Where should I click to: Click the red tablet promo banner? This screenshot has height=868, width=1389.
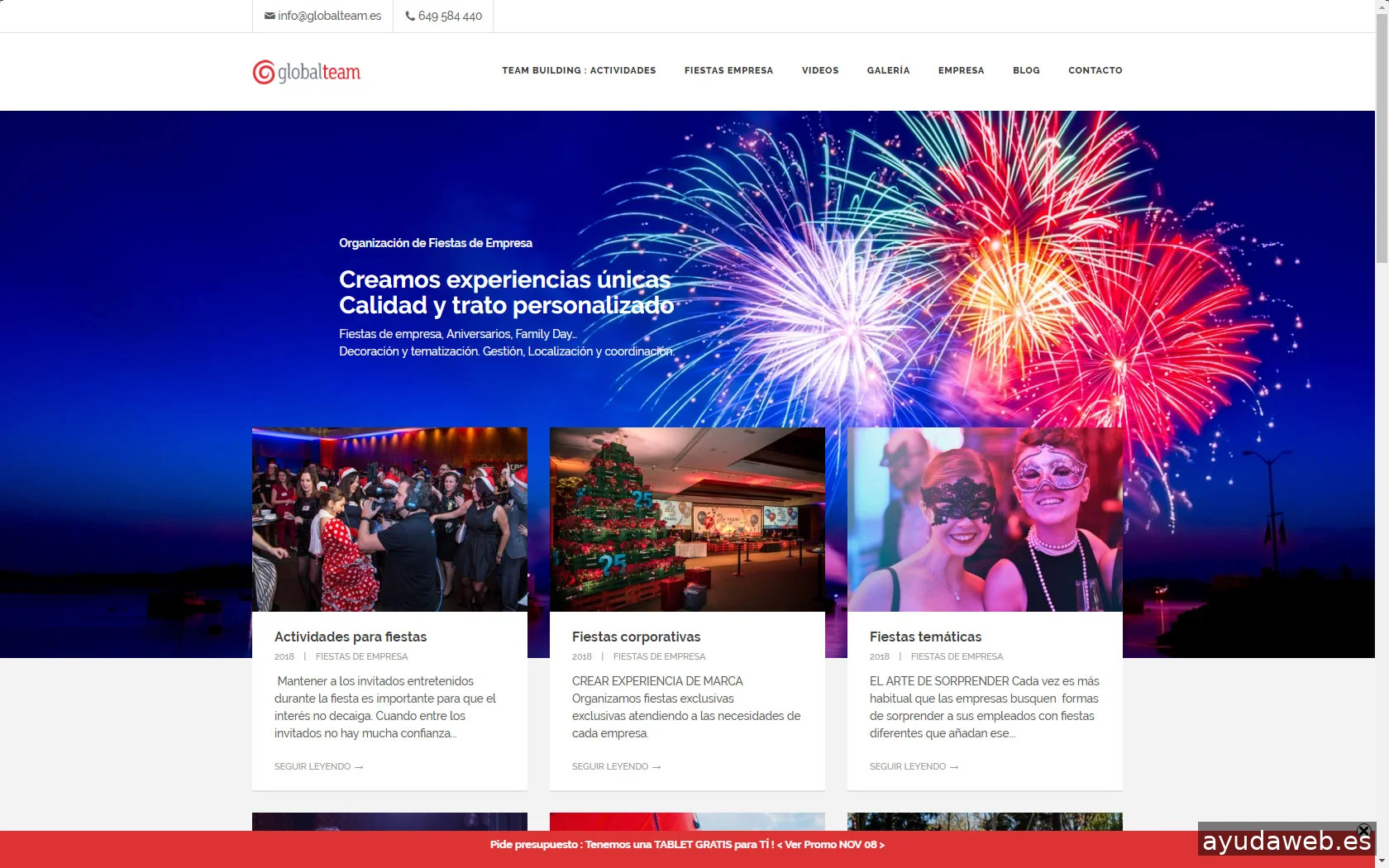686,845
